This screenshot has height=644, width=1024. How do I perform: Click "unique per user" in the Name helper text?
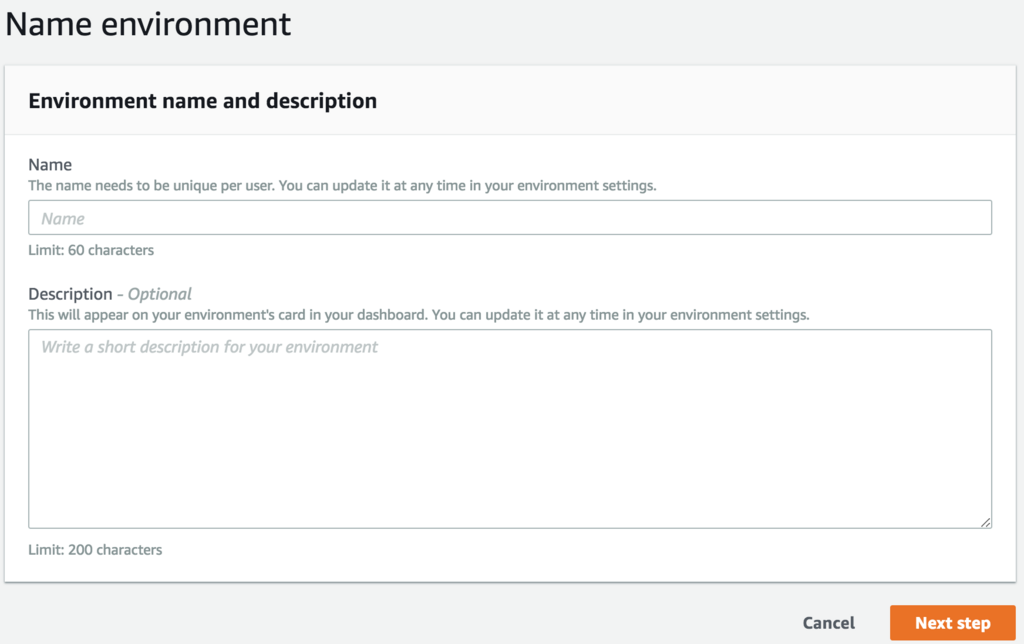227,186
